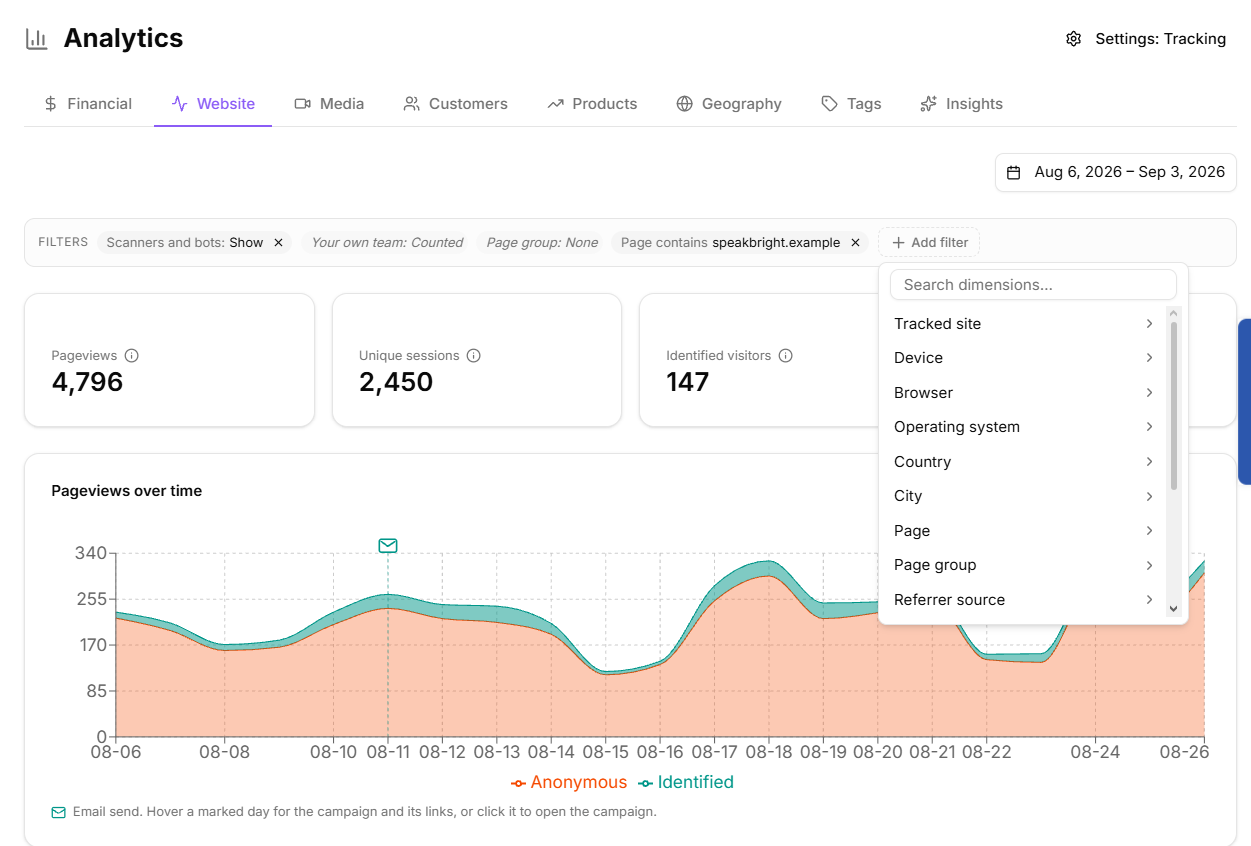The image size is (1251, 846).
Task: Expand the Referrer source dimension
Action: click(x=1024, y=600)
